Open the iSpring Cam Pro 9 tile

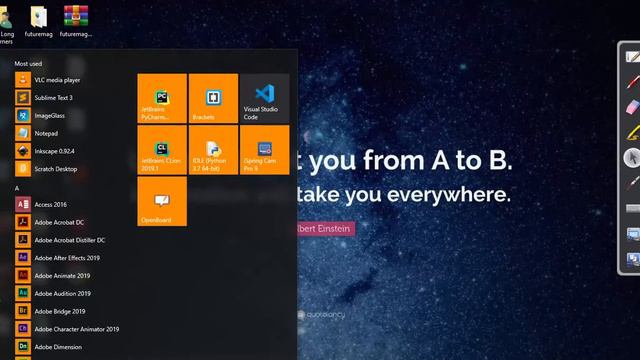point(265,150)
